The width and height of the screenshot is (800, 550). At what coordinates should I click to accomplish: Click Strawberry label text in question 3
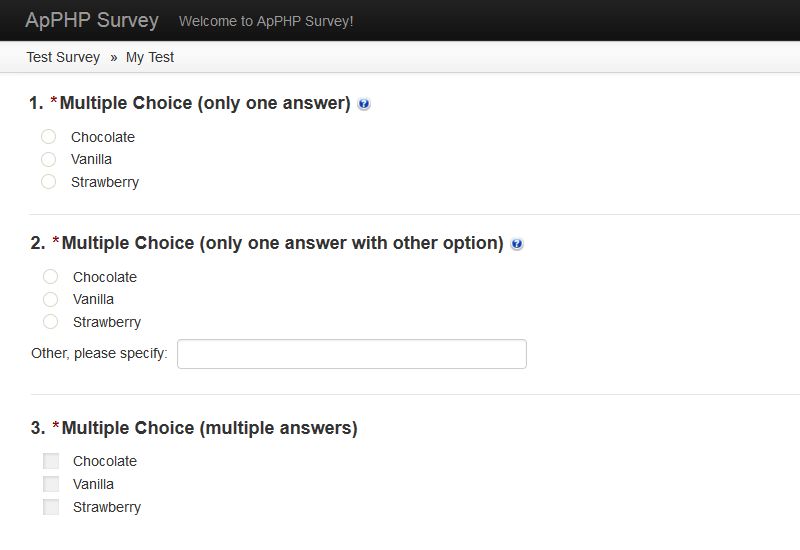(107, 507)
